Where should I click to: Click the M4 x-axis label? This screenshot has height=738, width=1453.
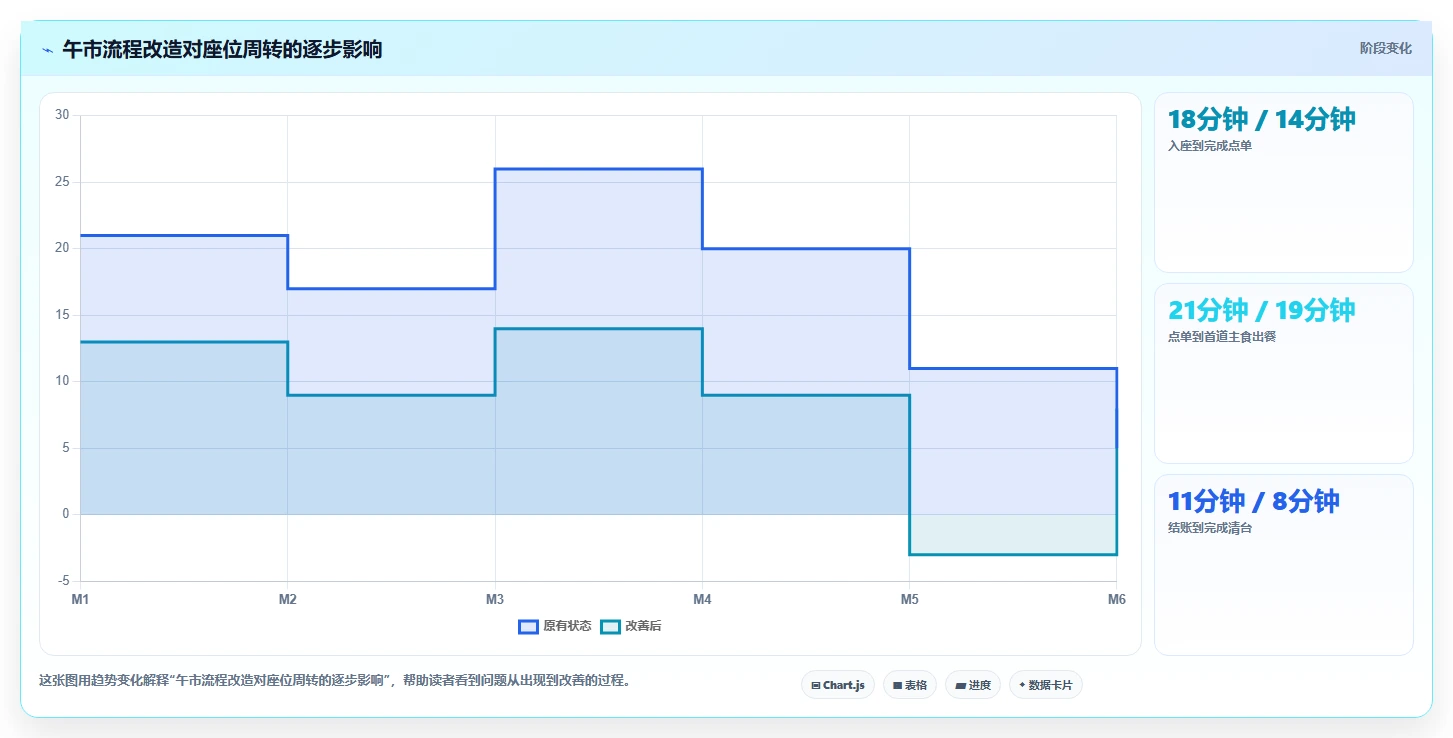(x=702, y=599)
